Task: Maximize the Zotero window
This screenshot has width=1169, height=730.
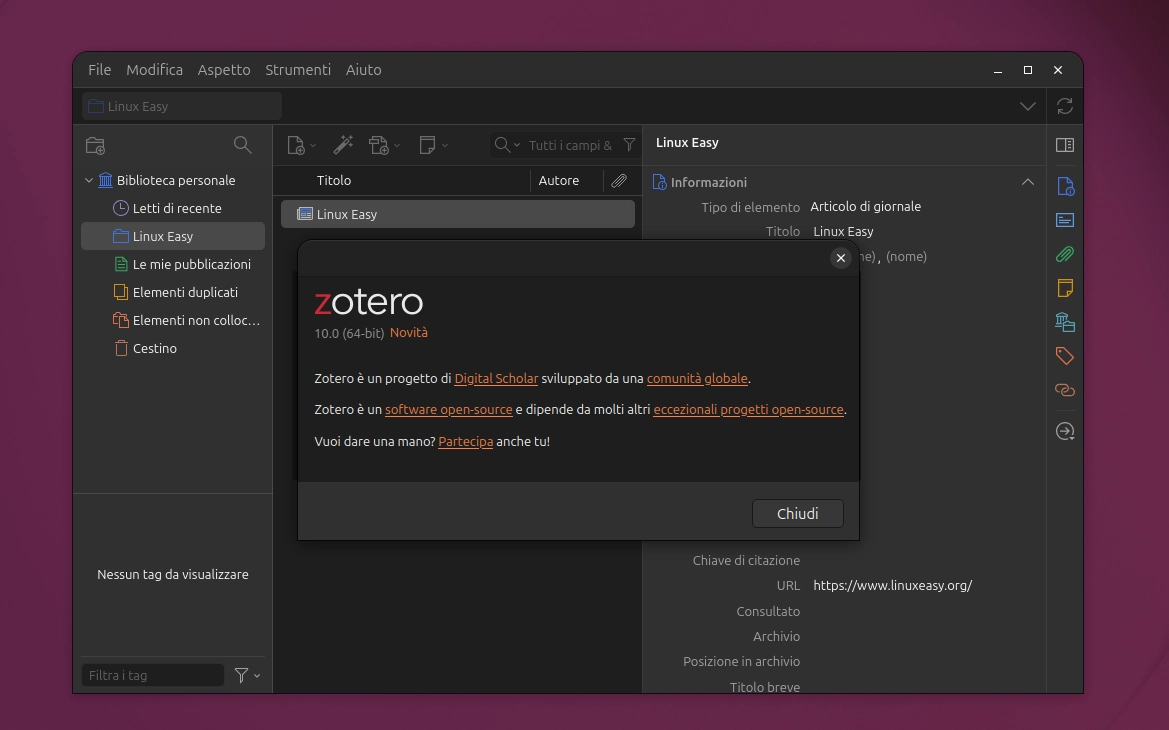Action: click(x=1027, y=70)
